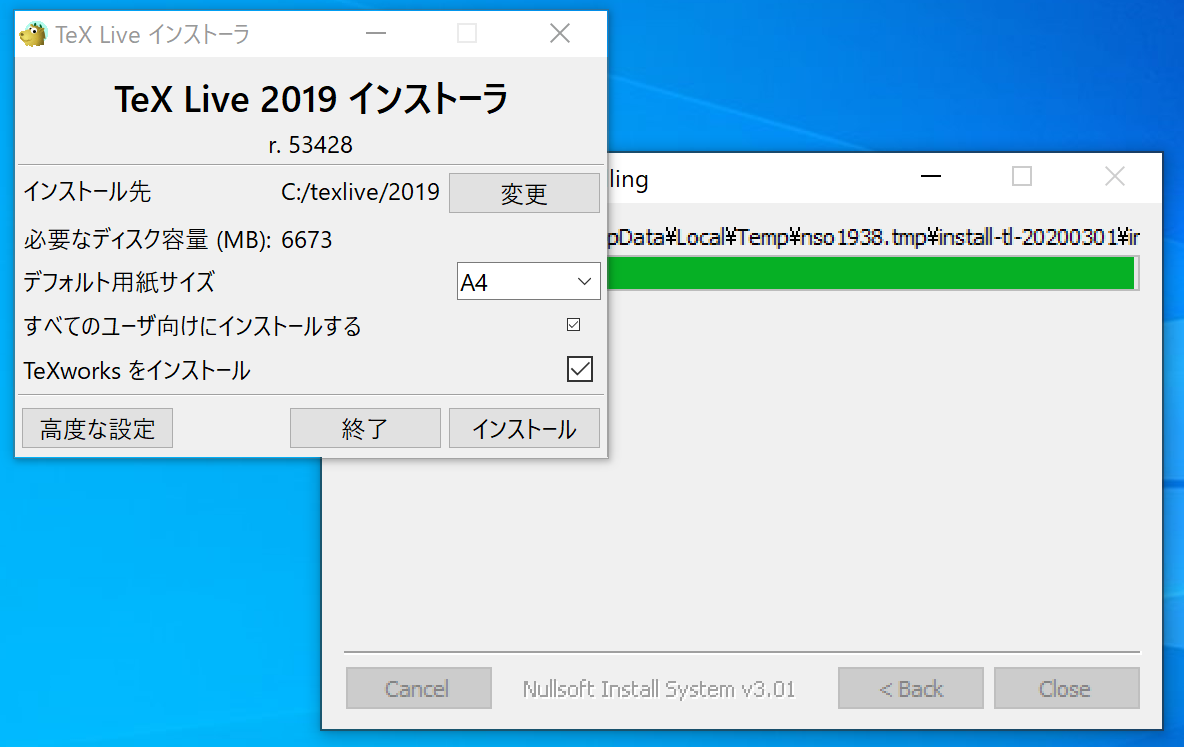This screenshot has height=747, width=1184.
Task: Click the Temp path text in Nullsoft window
Action: pos(873,238)
